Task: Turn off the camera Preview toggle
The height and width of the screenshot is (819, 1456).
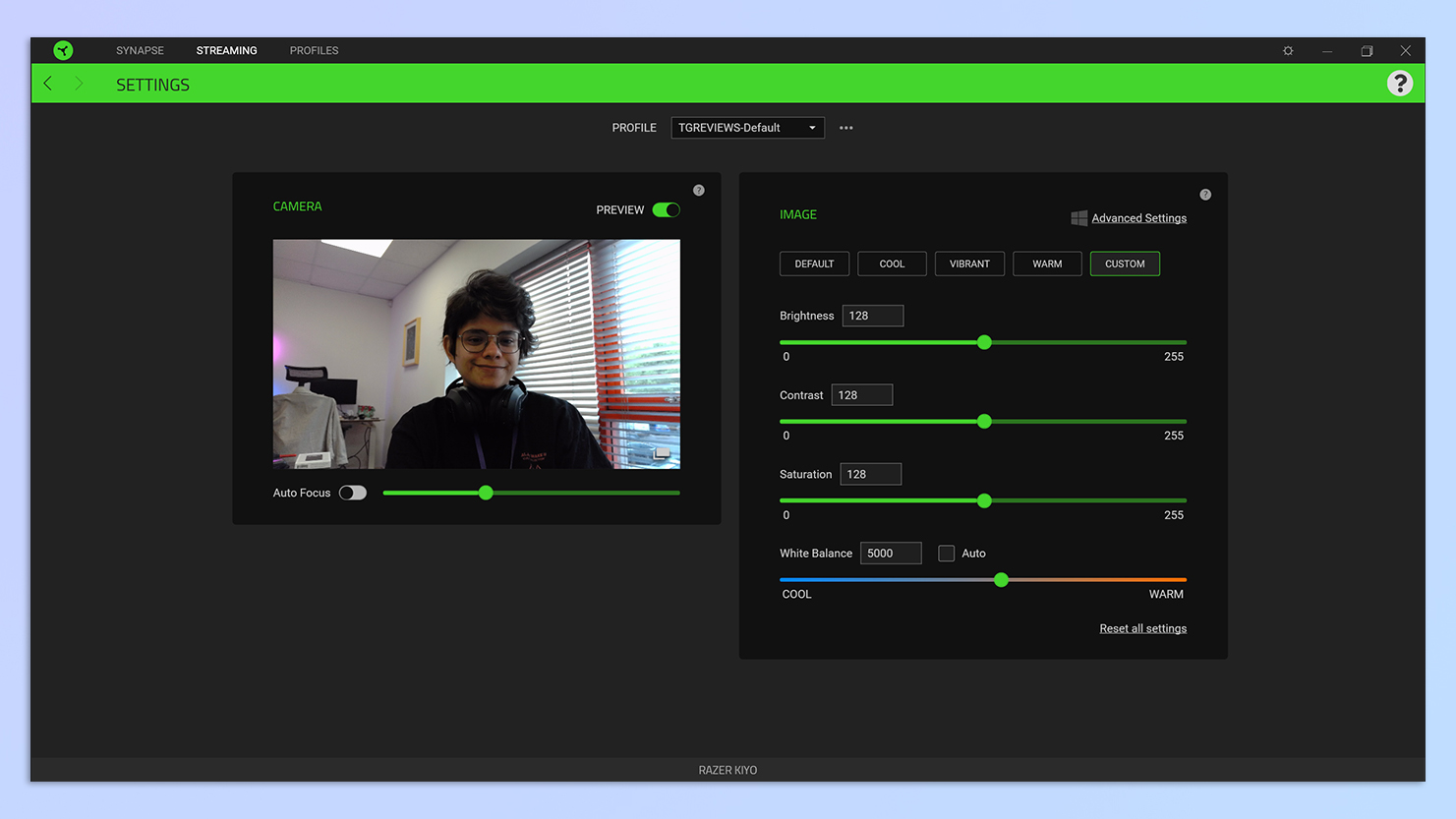Action: [667, 209]
